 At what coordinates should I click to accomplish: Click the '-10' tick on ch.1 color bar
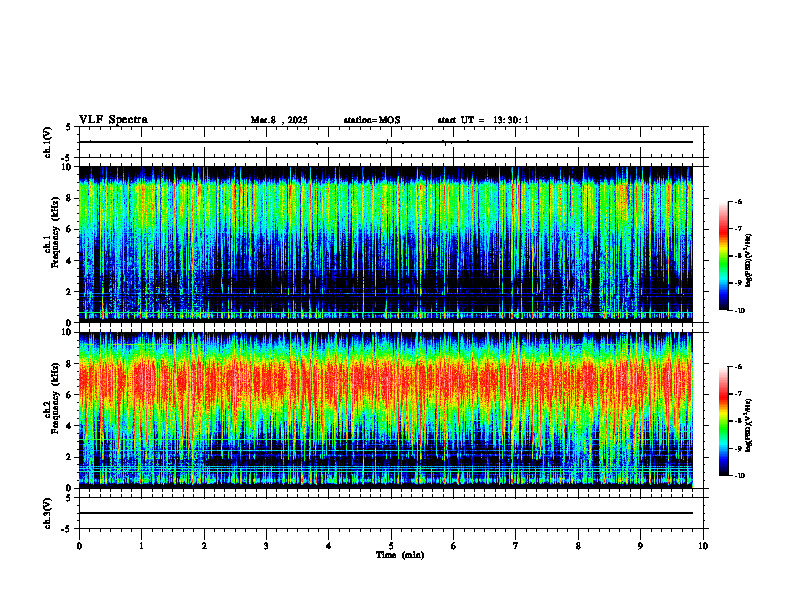click(x=739, y=311)
